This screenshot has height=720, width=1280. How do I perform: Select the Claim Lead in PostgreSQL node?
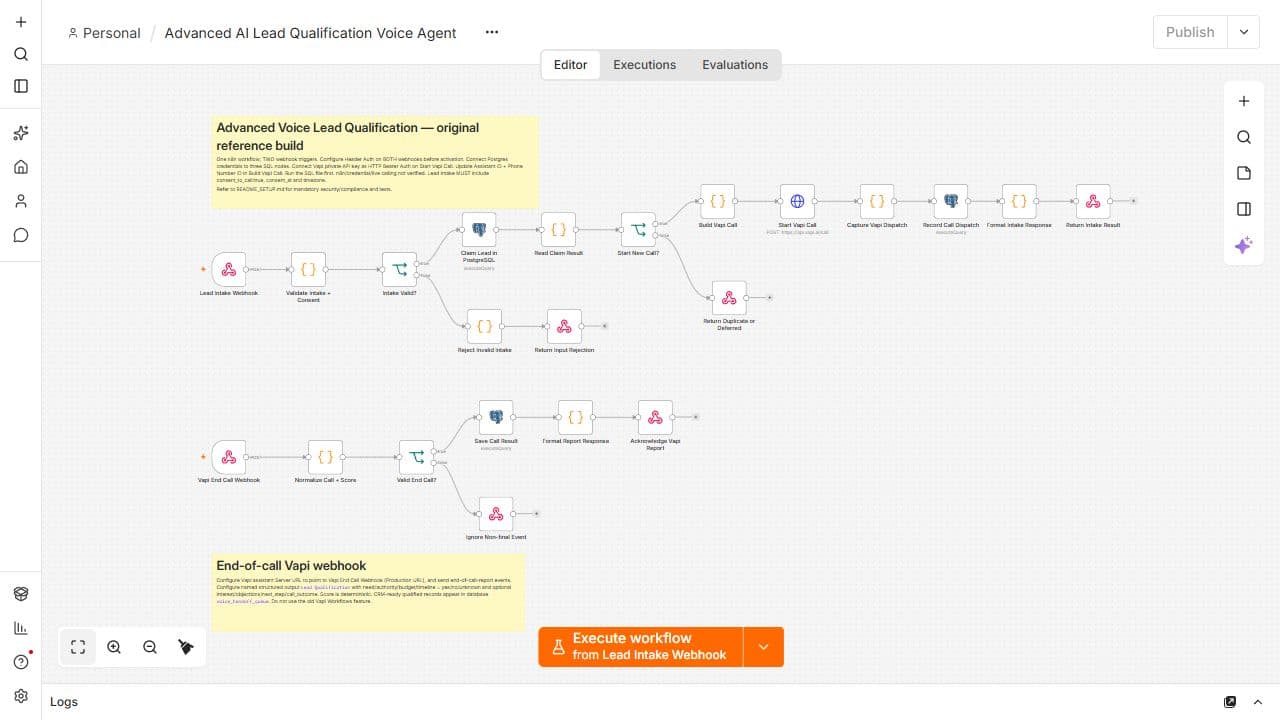coord(479,229)
